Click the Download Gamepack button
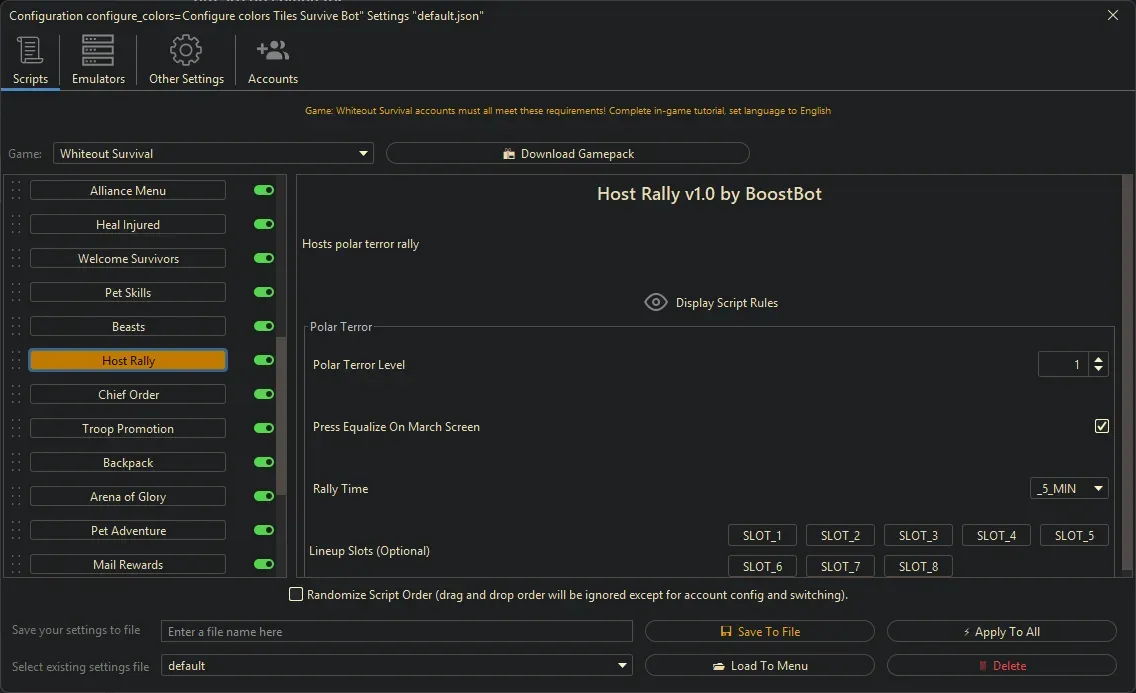This screenshot has width=1136, height=693. point(567,154)
